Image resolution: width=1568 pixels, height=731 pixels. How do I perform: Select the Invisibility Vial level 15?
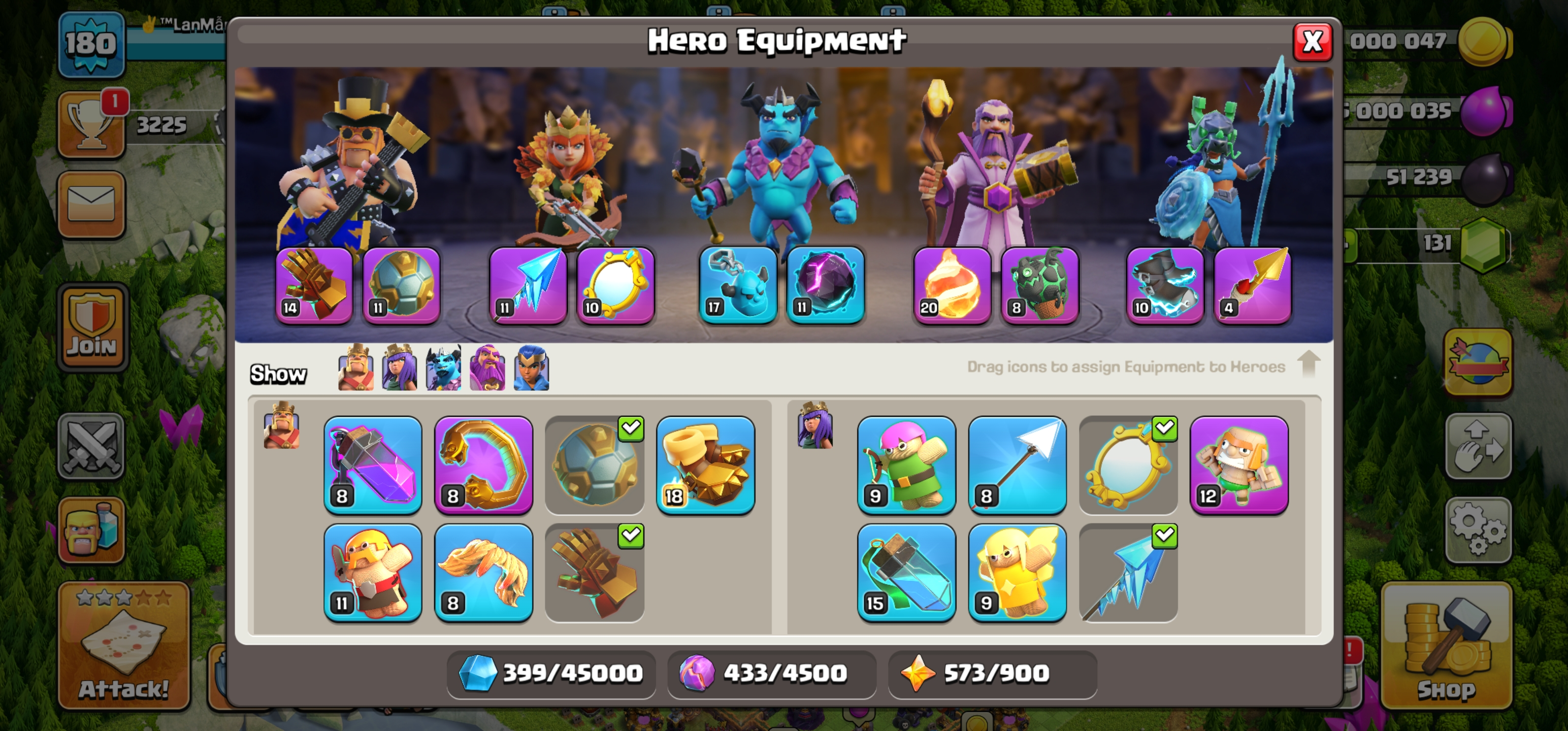tap(906, 572)
